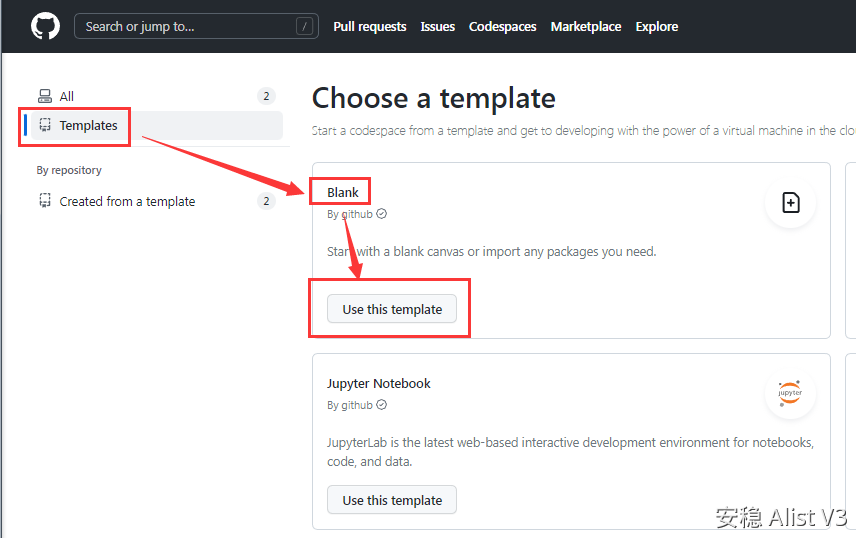
Task: Click the Jupyter logo icon
Action: 790,394
